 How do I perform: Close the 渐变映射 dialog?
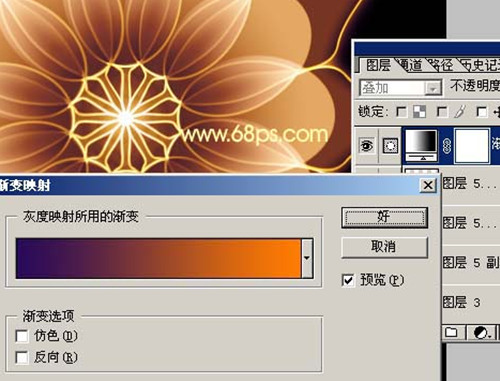tap(428, 185)
